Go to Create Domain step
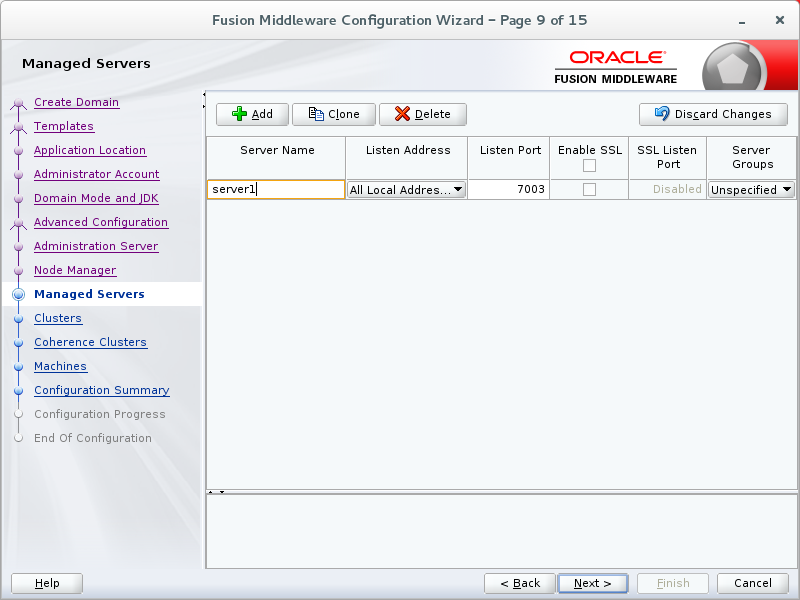 [77, 102]
